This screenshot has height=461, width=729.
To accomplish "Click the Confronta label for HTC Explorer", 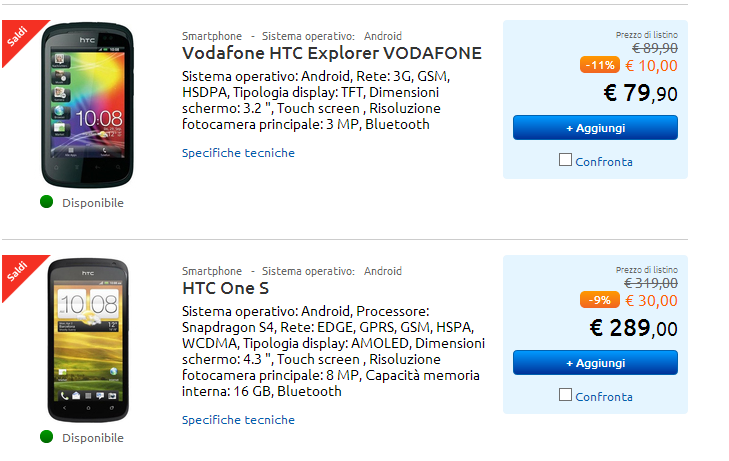I will (x=604, y=162).
